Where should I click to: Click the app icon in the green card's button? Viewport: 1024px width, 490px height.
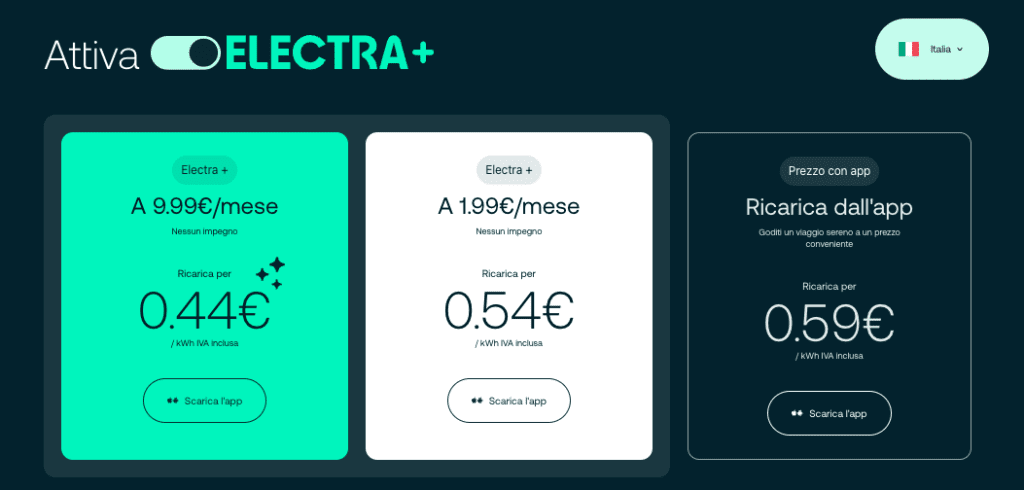pos(173,401)
